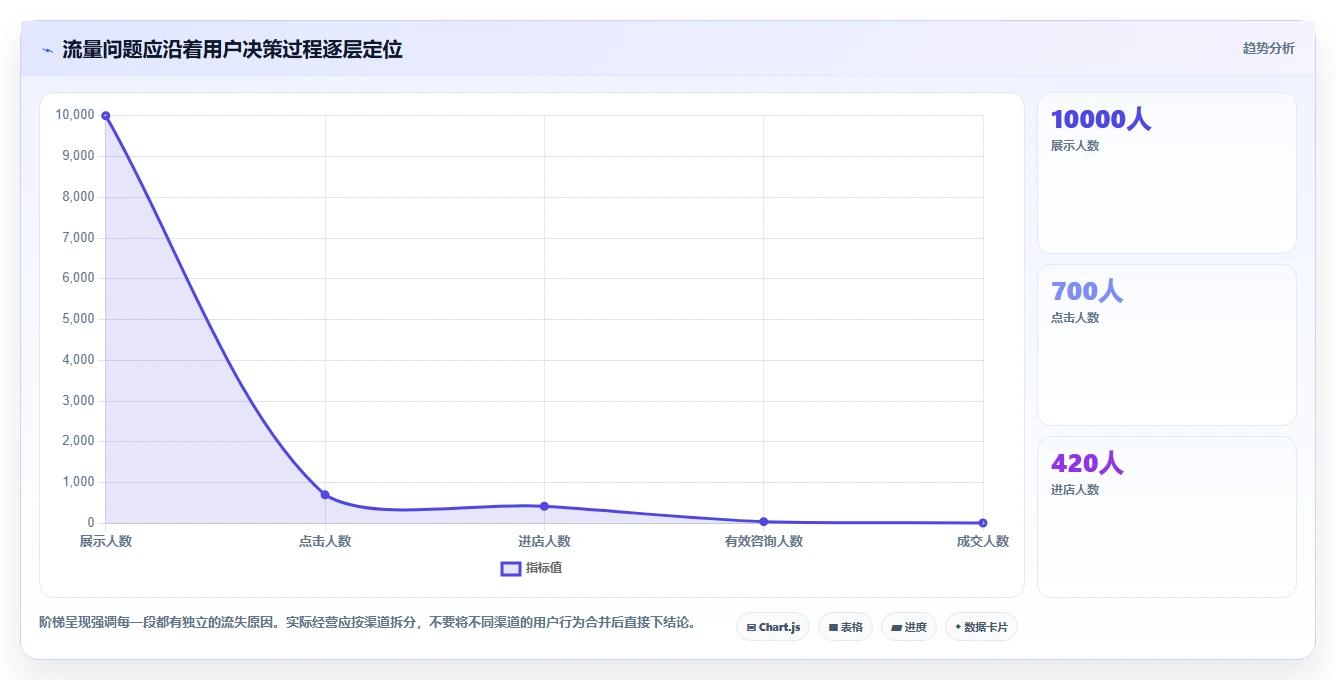Click the Chart.js chip
The height and width of the screenshot is (680, 1336).
(773, 627)
